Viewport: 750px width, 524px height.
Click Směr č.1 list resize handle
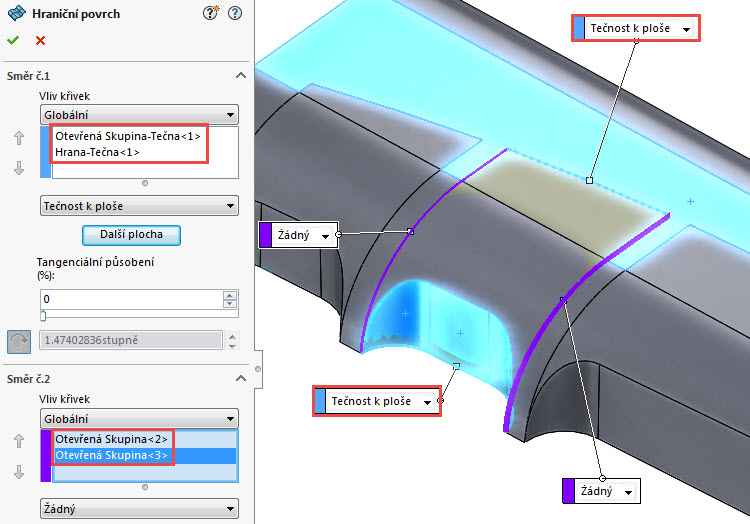pyautogui.click(x=145, y=183)
